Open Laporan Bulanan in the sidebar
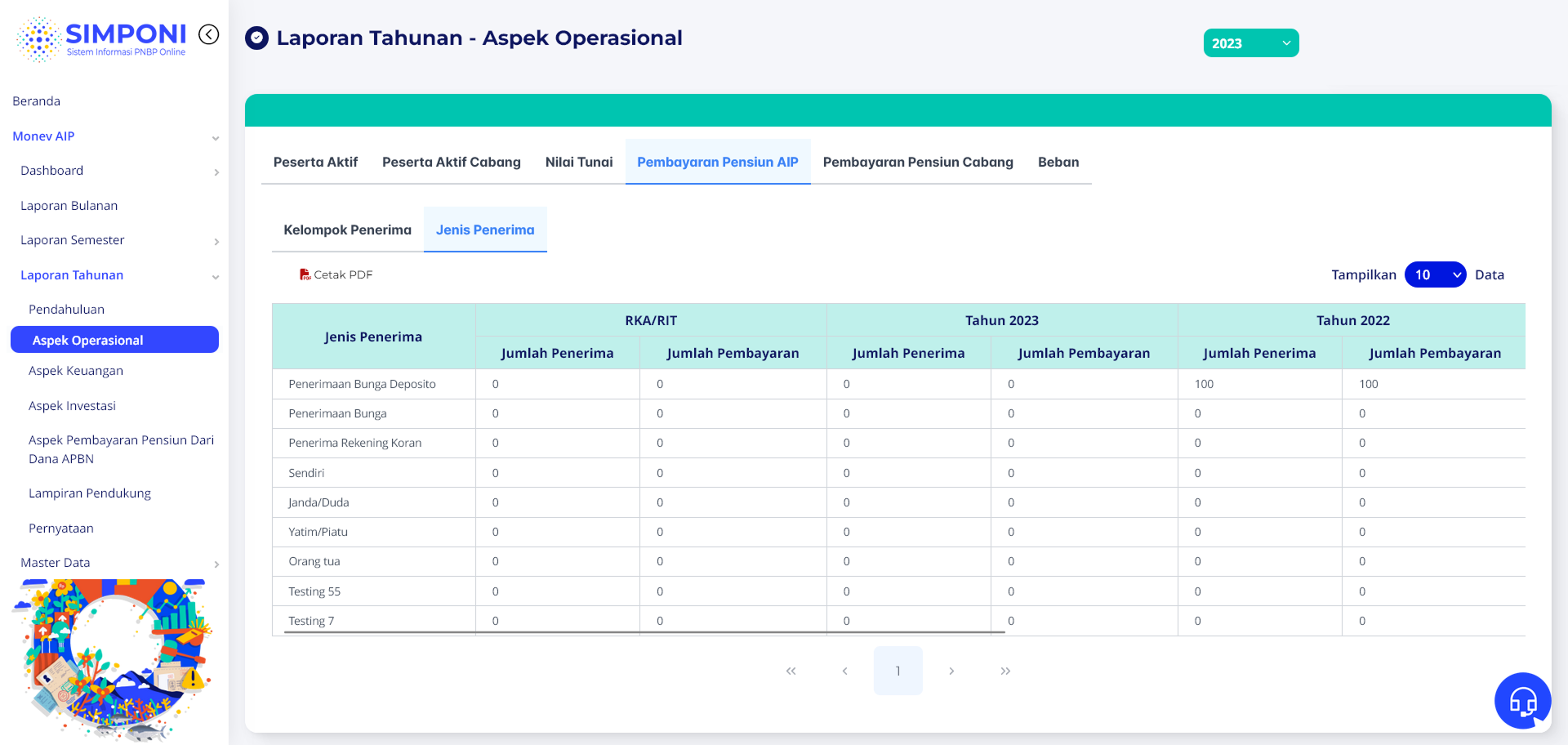Image resolution: width=1568 pixels, height=745 pixels. tap(69, 206)
